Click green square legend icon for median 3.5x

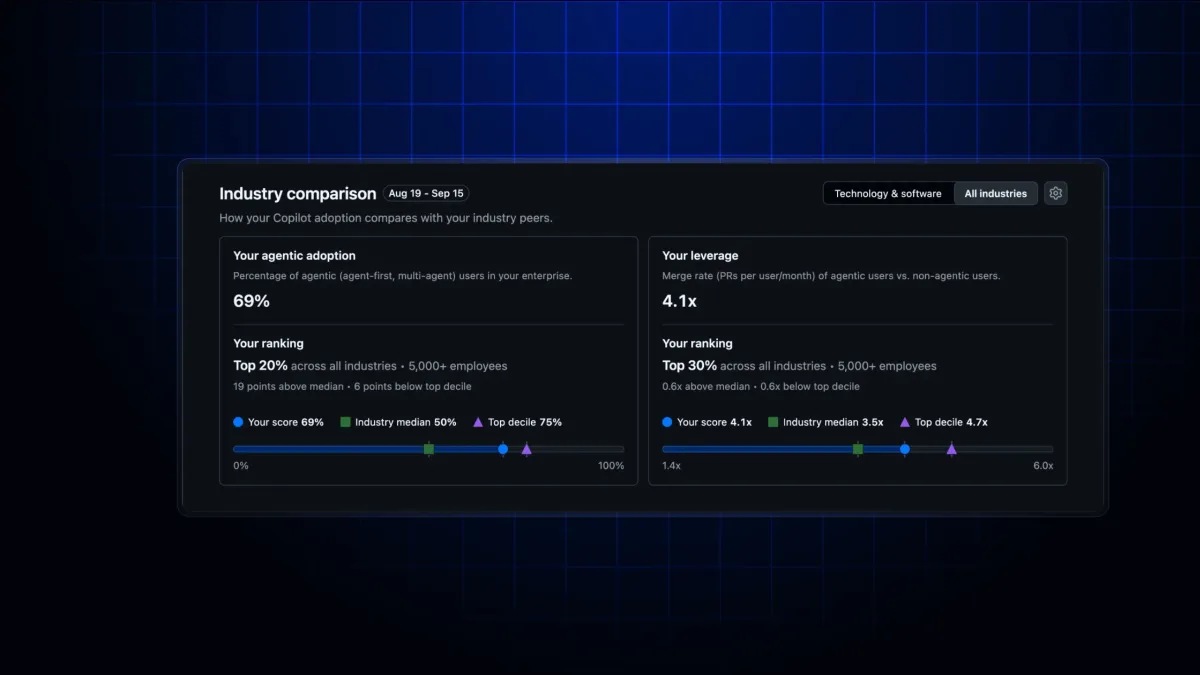(x=773, y=422)
